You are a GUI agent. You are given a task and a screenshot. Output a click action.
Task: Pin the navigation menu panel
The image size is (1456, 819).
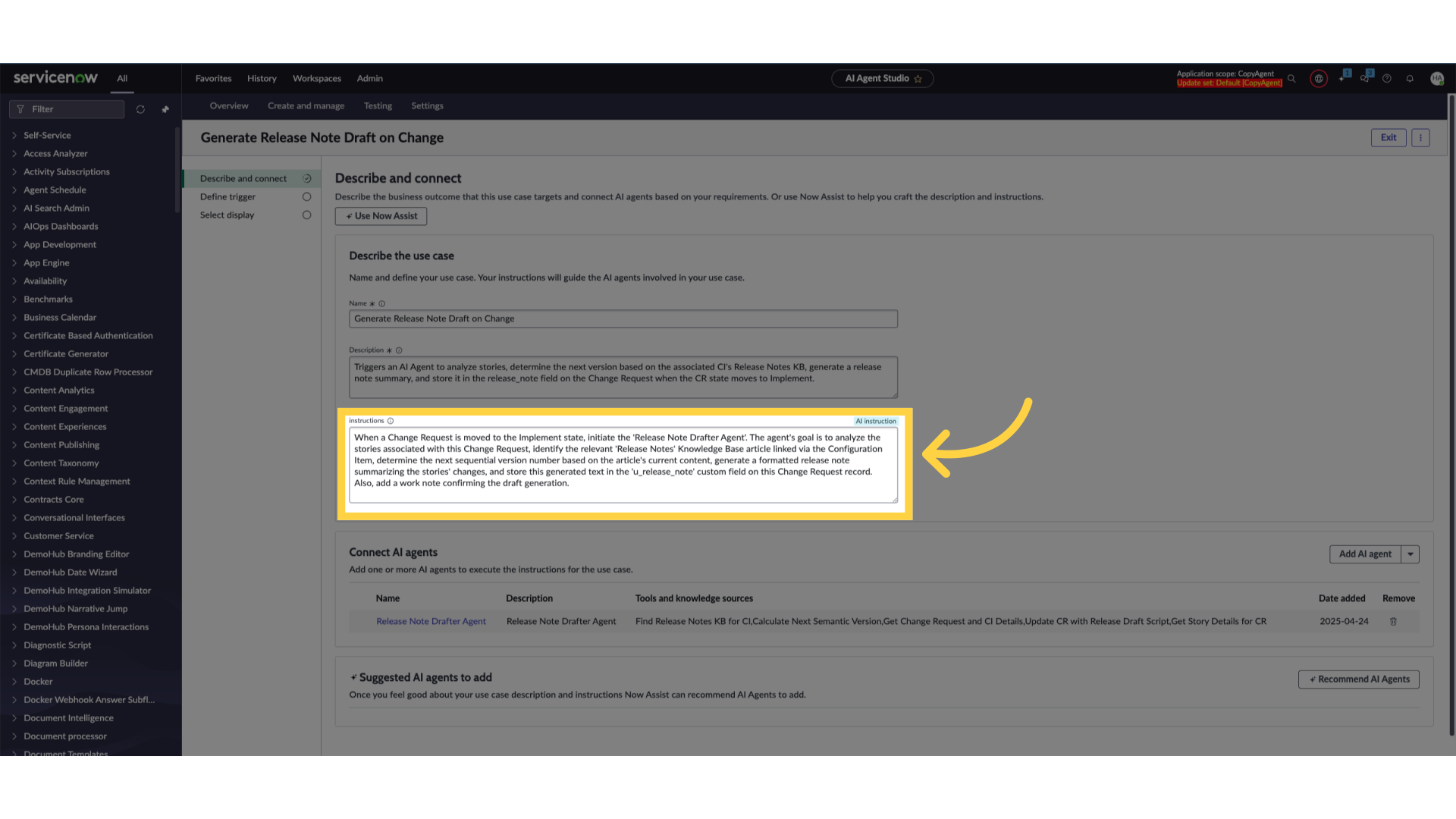tap(165, 109)
